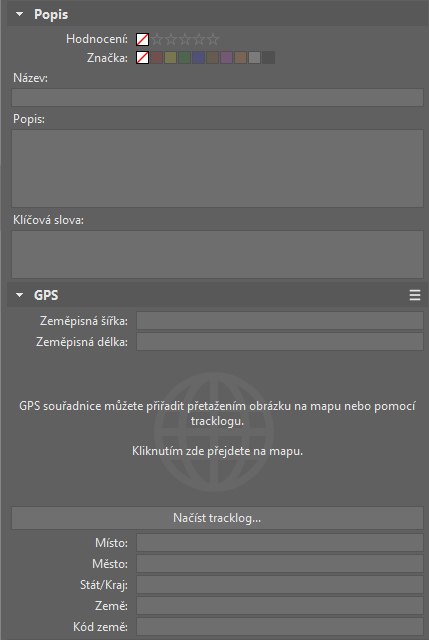The height and width of the screenshot is (640, 429).
Task: Set rating to five stars
Action: [213, 40]
